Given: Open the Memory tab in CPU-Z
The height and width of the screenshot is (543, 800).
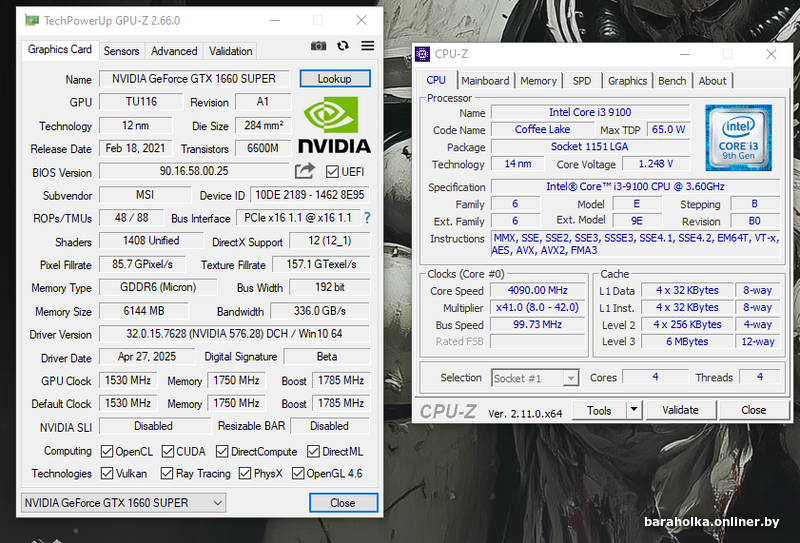Looking at the screenshot, I should (538, 81).
